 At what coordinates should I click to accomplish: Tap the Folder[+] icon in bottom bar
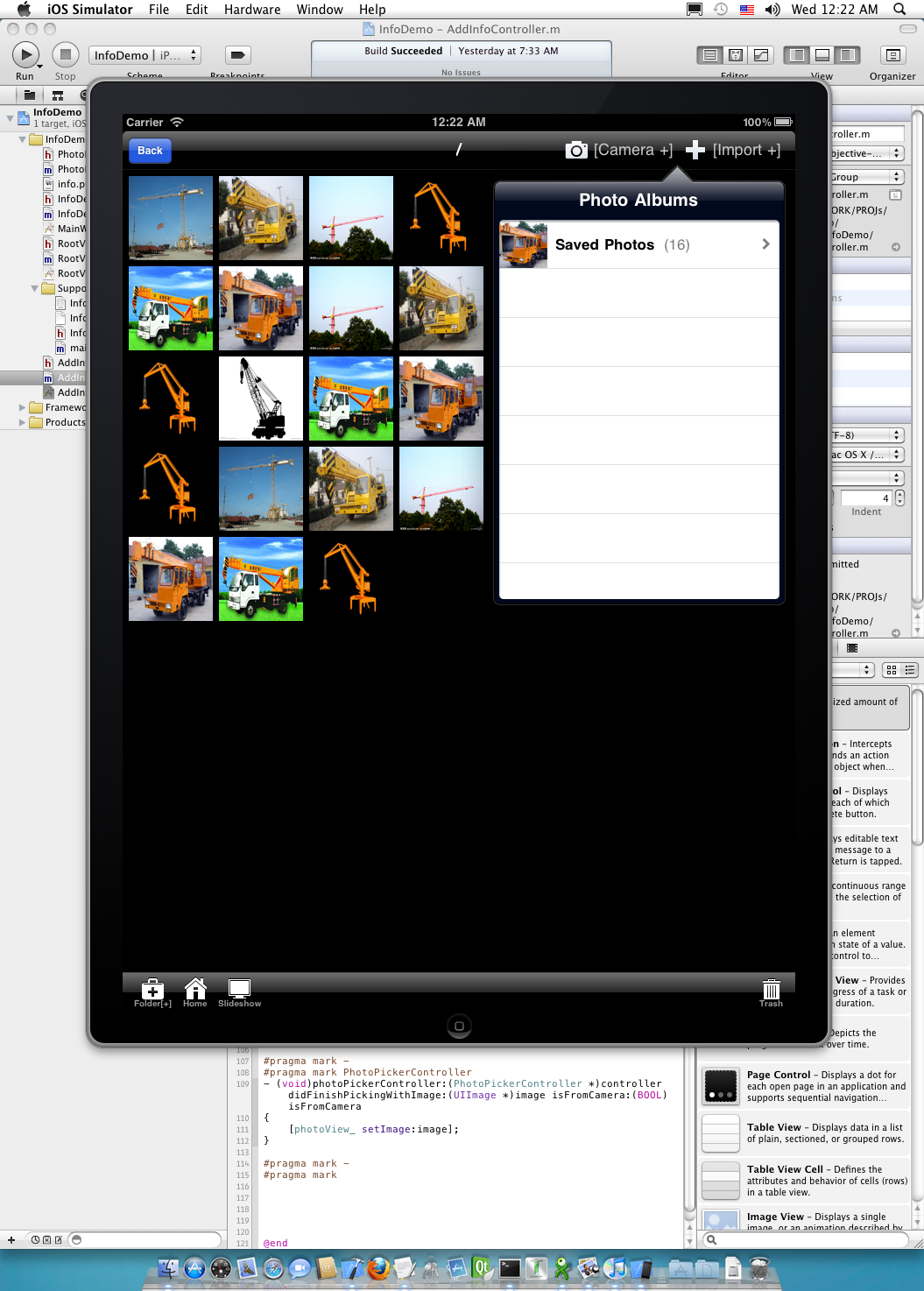coord(152,992)
